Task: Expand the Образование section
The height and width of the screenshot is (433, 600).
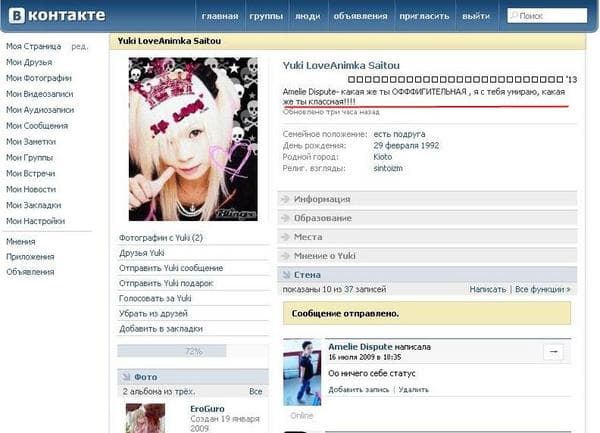Action: coord(427,218)
